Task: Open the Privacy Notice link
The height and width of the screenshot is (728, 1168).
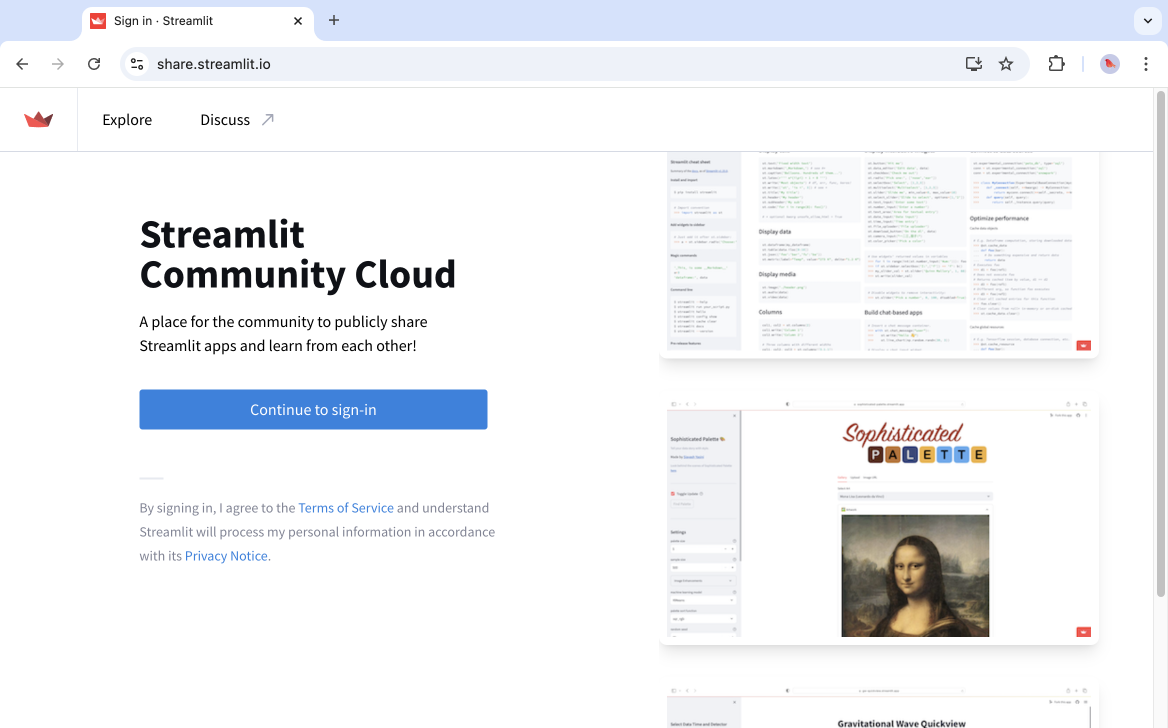Action: [x=225, y=555]
